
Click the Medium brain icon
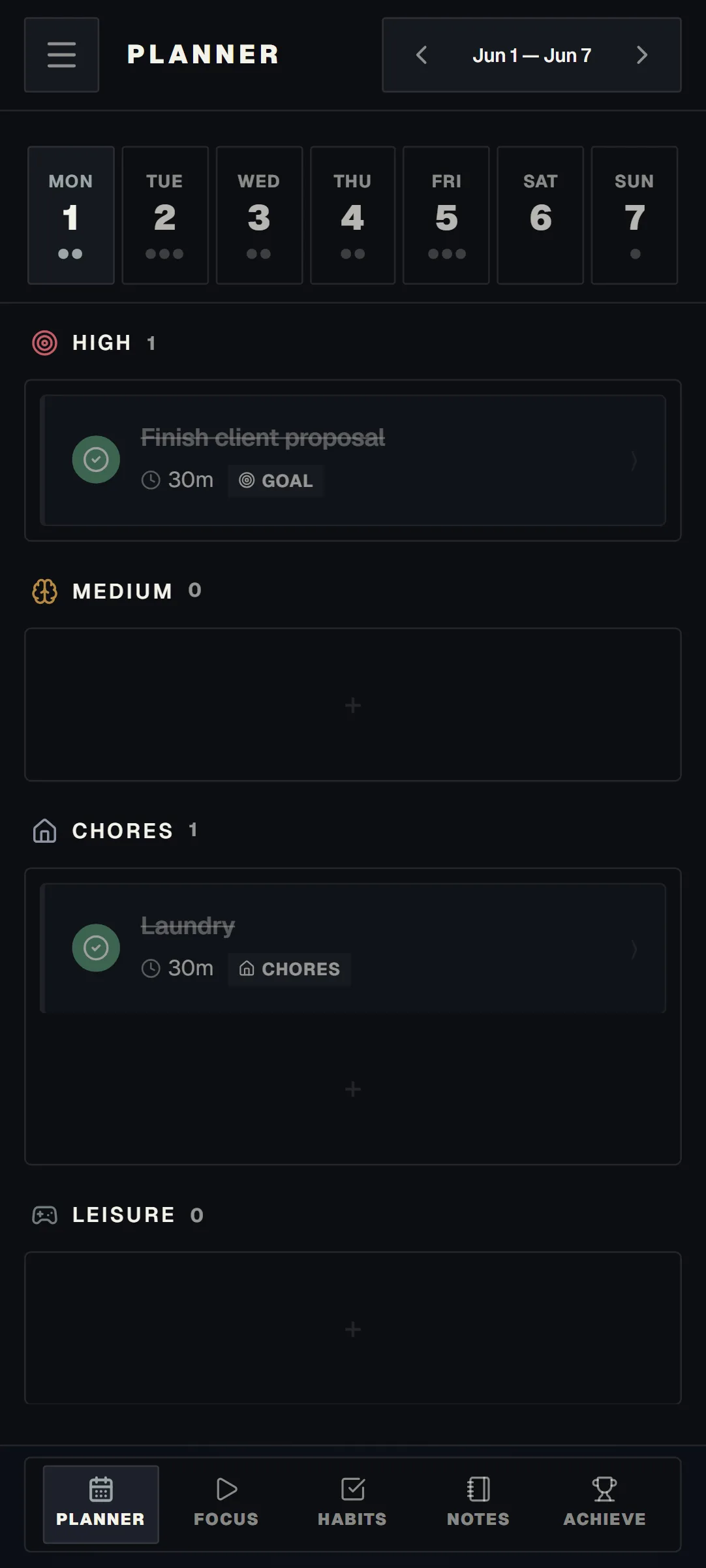[44, 591]
